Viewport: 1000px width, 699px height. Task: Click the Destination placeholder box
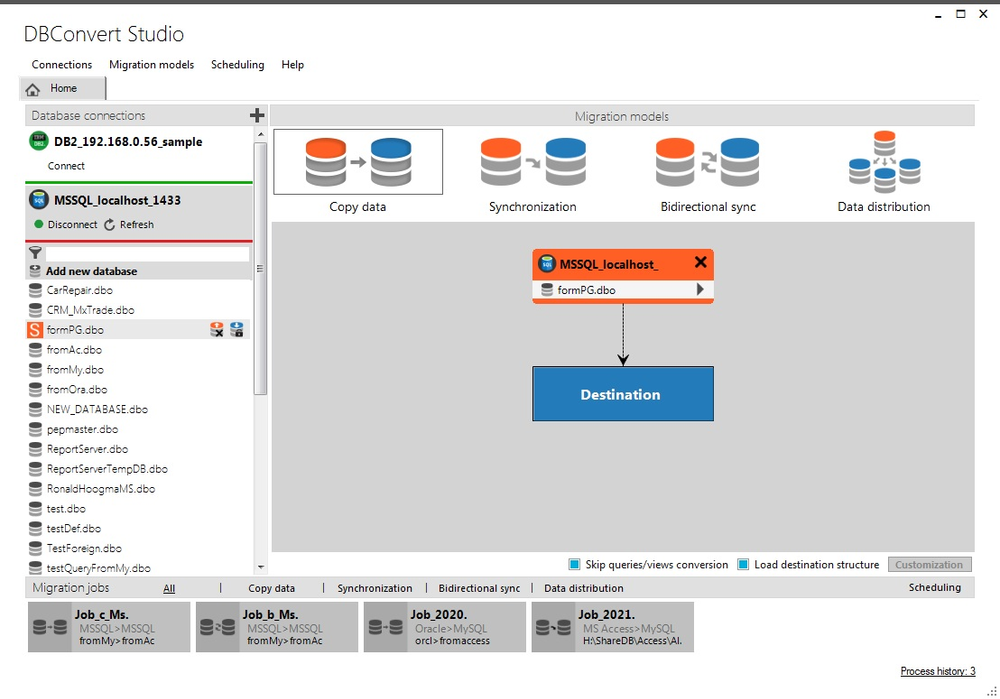pyautogui.click(x=622, y=394)
